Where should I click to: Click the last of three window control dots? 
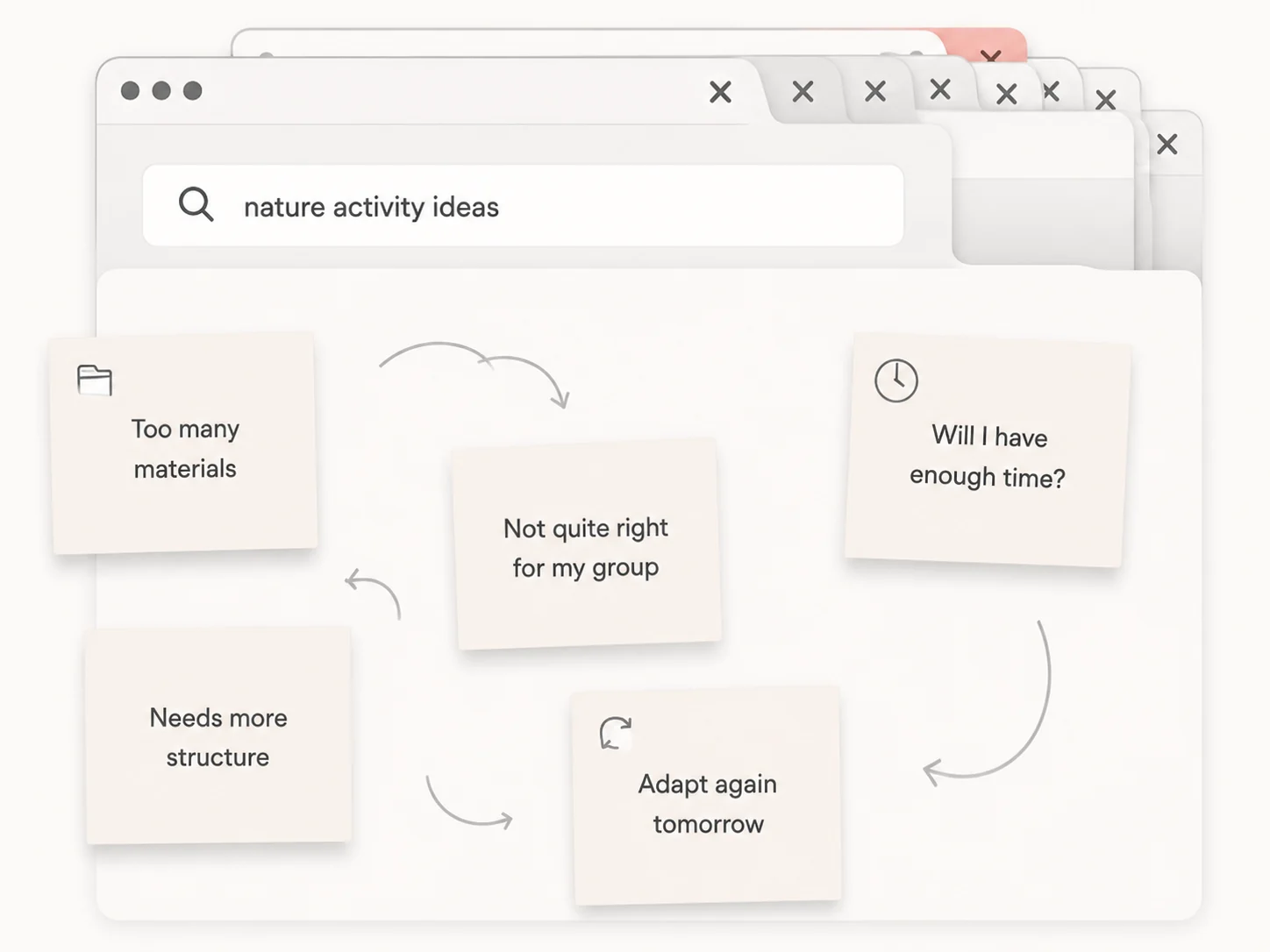point(193,90)
